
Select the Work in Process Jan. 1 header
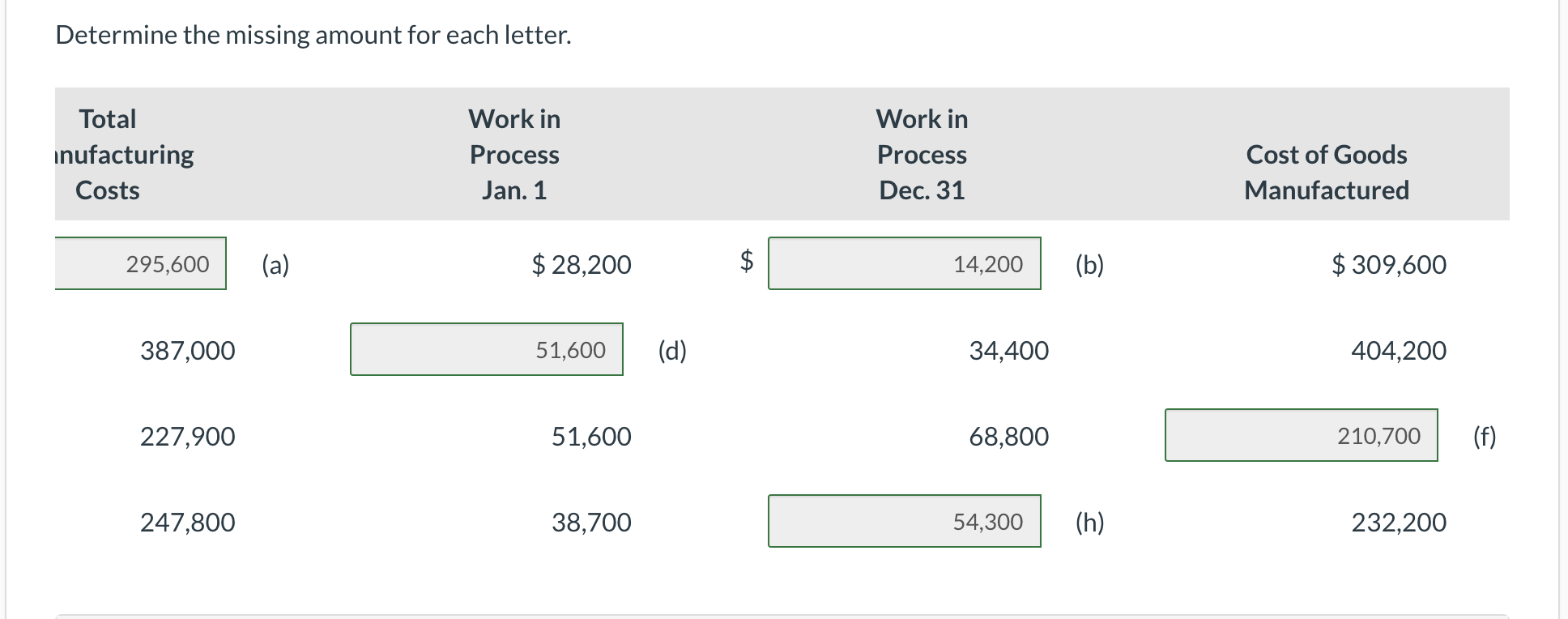(x=513, y=154)
